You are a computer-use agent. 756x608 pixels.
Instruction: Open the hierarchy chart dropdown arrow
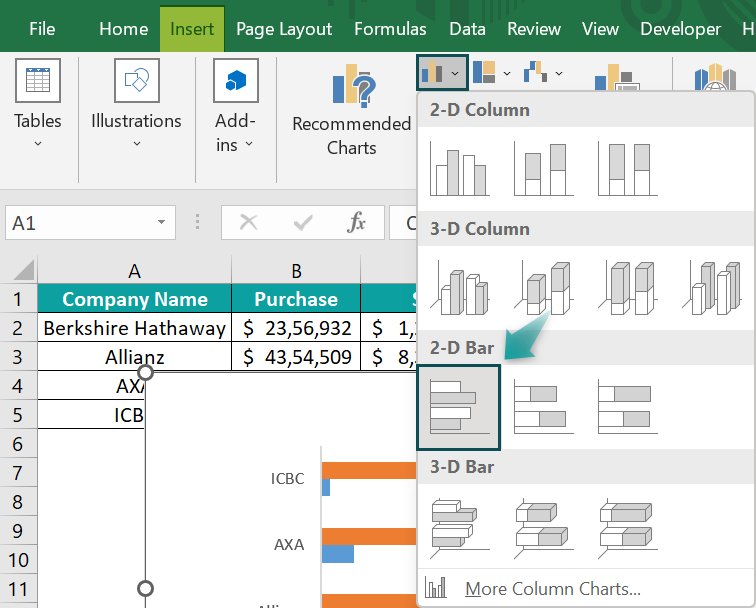point(507,73)
